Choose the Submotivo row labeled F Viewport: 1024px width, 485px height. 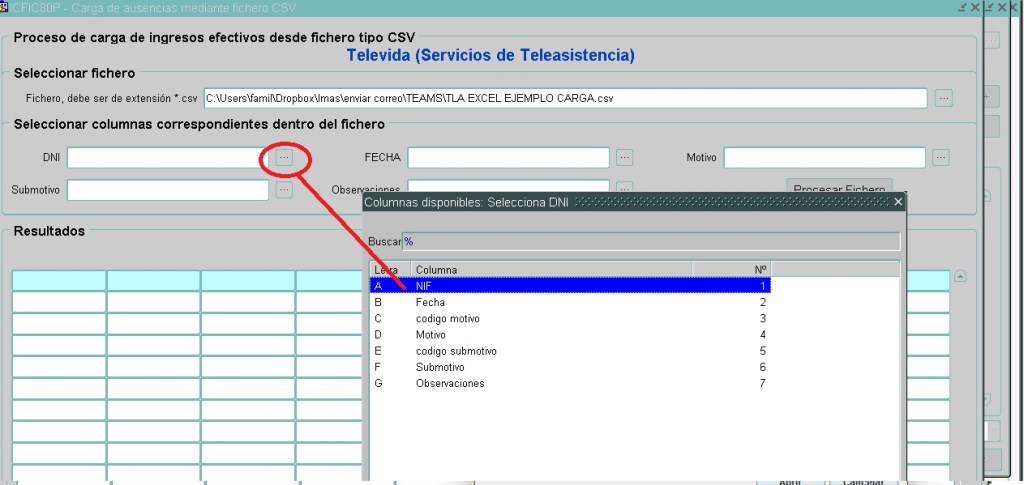(570, 367)
